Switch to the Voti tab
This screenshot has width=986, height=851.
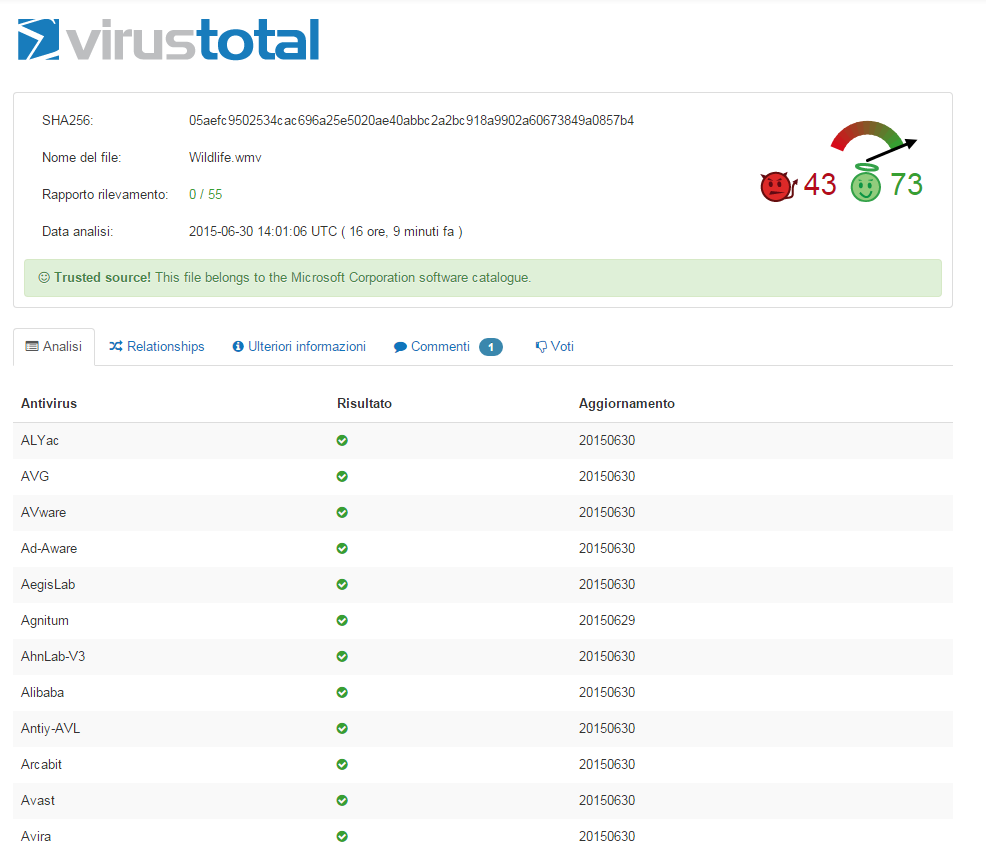(555, 347)
